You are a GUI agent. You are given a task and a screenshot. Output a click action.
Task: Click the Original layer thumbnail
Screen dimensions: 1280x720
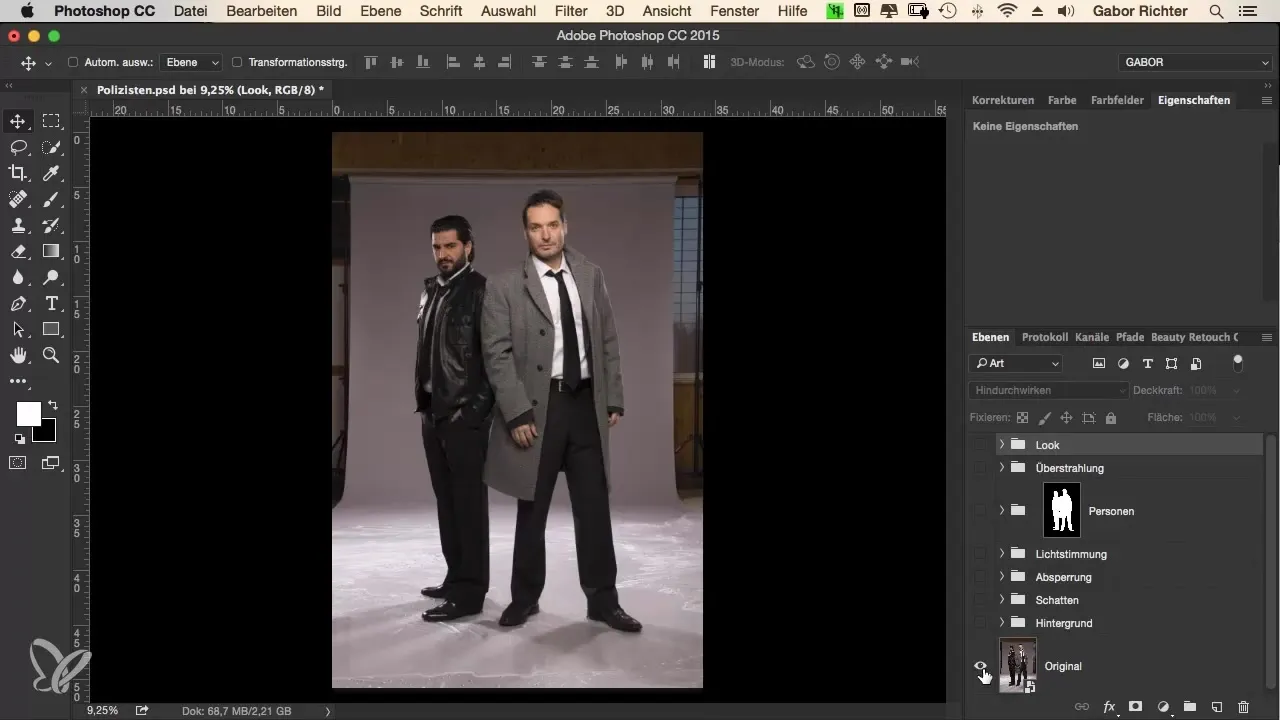coord(1018,665)
